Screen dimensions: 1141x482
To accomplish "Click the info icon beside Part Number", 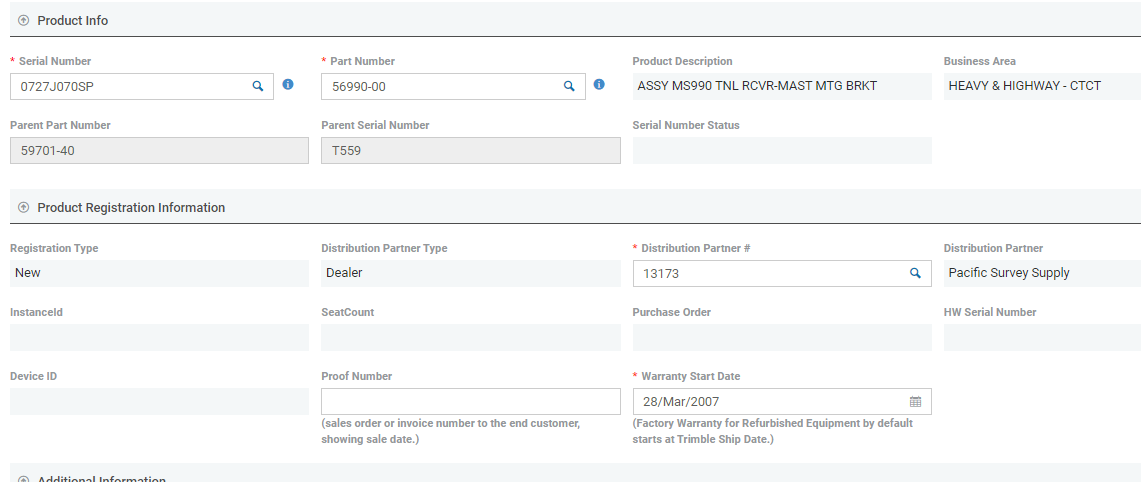I will 599,85.
